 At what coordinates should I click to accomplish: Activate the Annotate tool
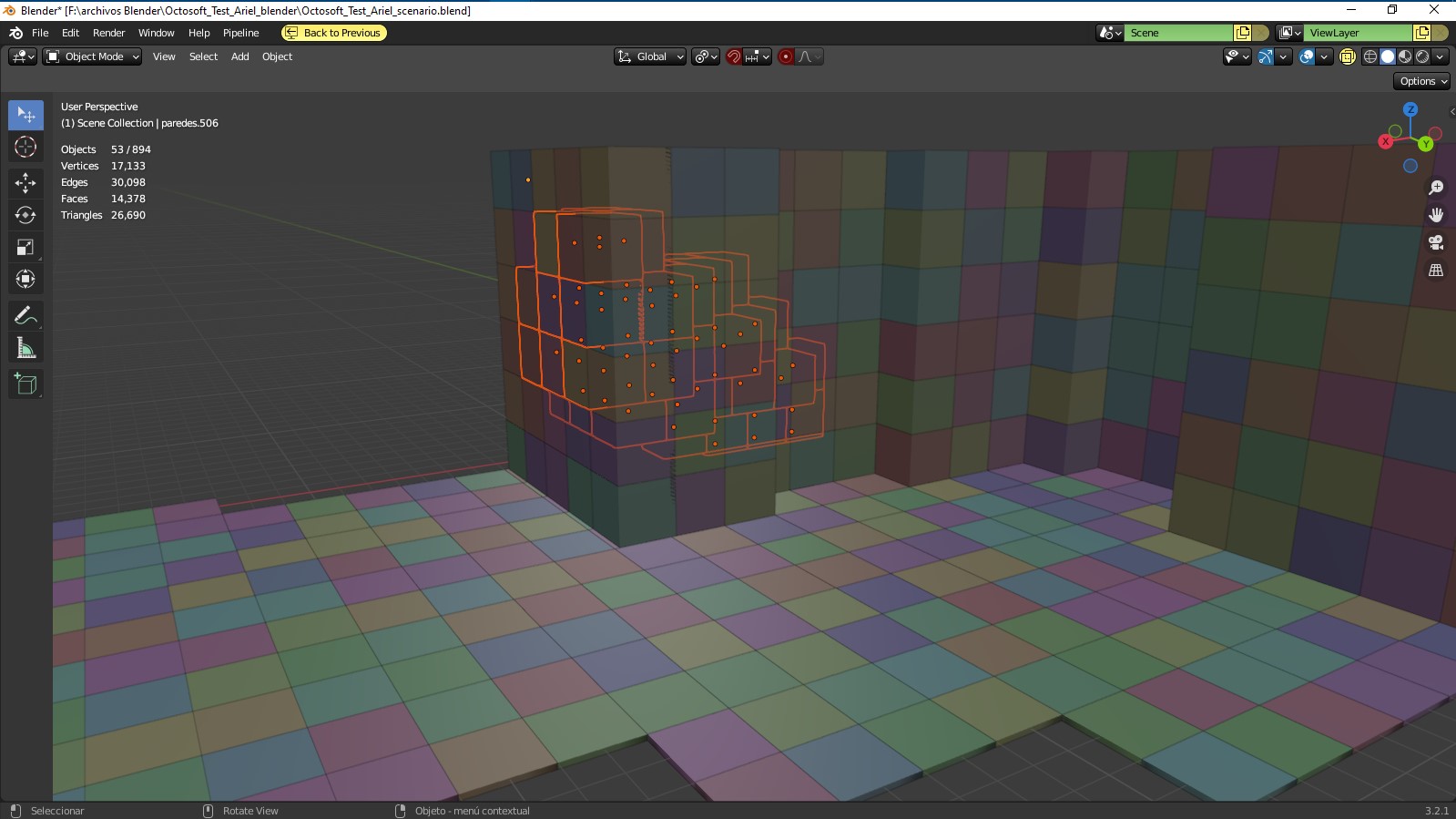pyautogui.click(x=25, y=316)
